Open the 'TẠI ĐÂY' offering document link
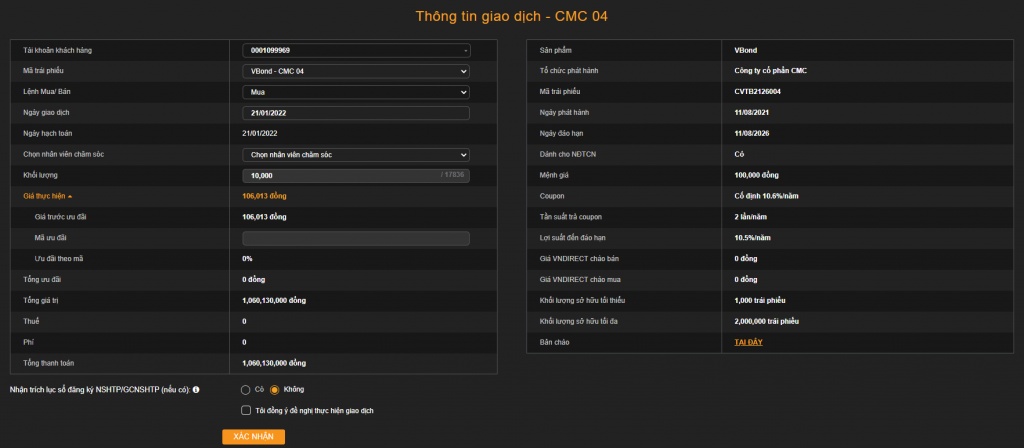Screen dimensions: 1024x448 748,342
